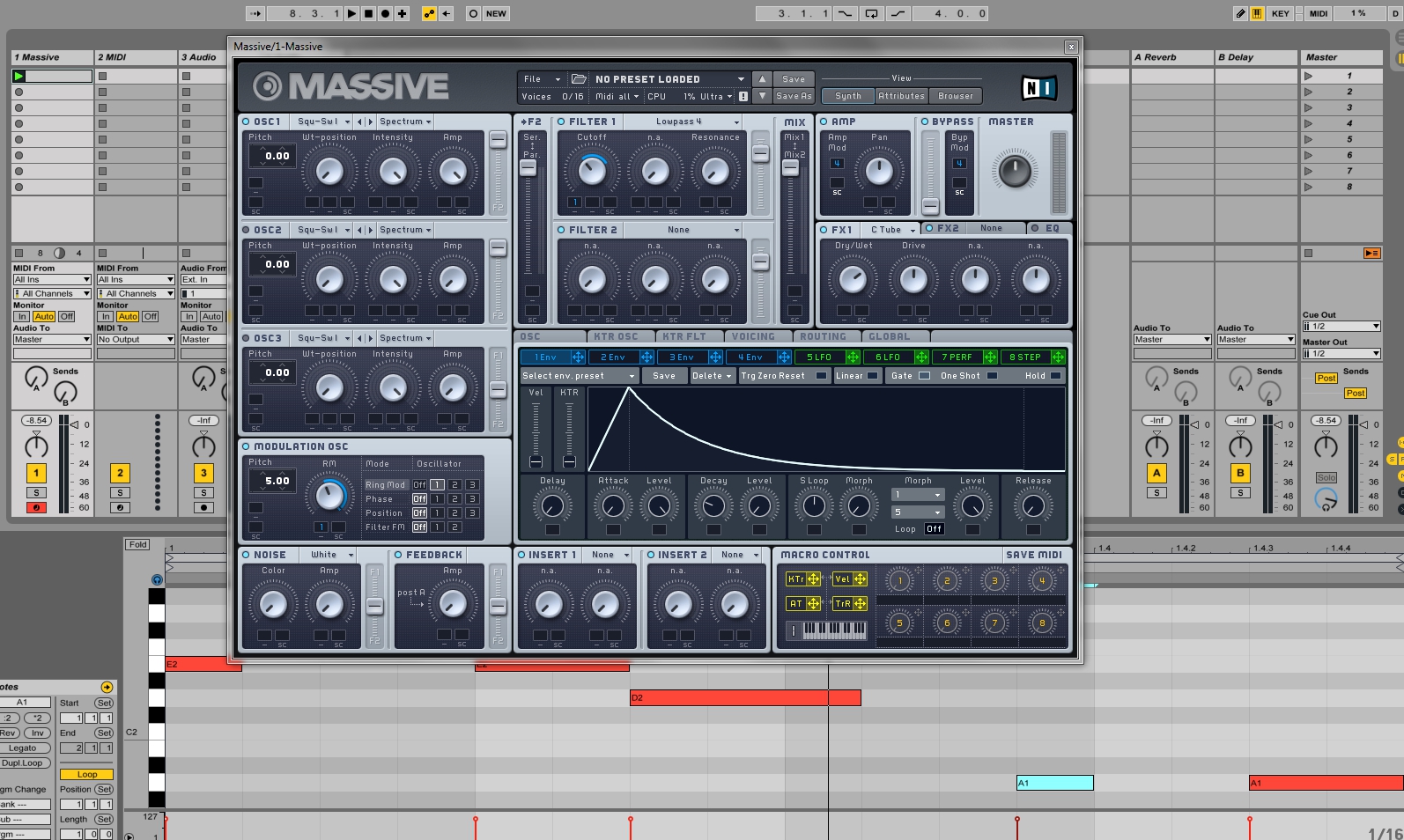Image resolution: width=1404 pixels, height=840 pixels.
Task: Select the 2 Env modulation page
Action: 613,357
